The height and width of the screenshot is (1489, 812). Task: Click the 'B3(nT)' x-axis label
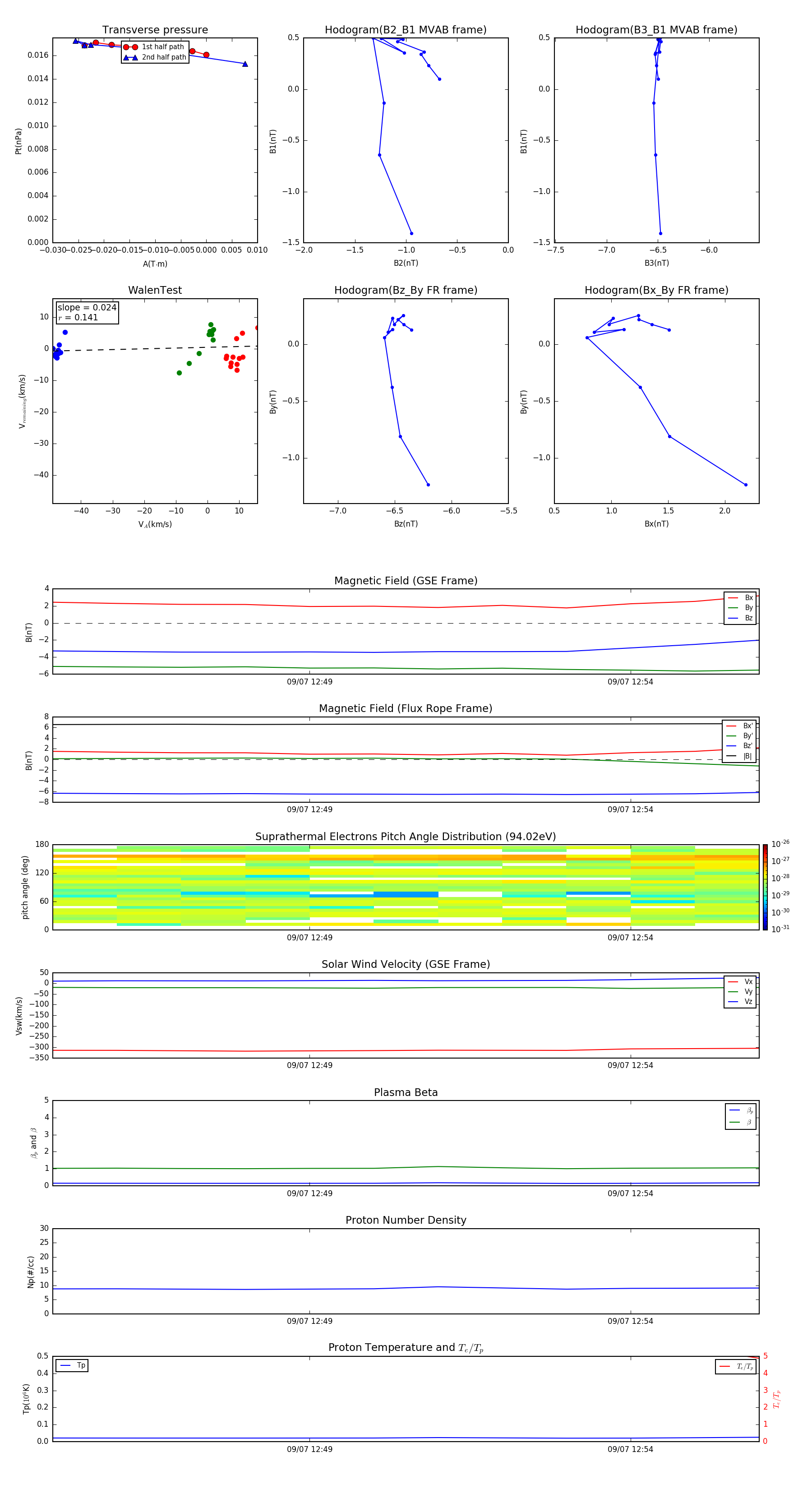[x=656, y=263]
